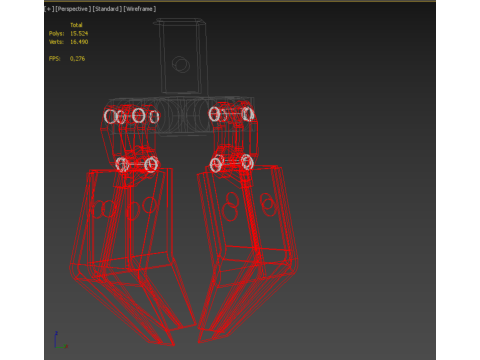Screen dimensions: 480x360
Task: Open the [Wireframe] display mode menu
Action: click(x=140, y=9)
